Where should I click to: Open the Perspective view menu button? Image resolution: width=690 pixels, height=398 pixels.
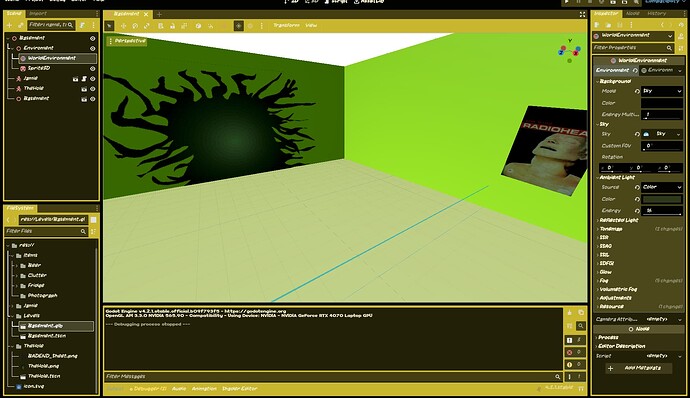click(127, 41)
